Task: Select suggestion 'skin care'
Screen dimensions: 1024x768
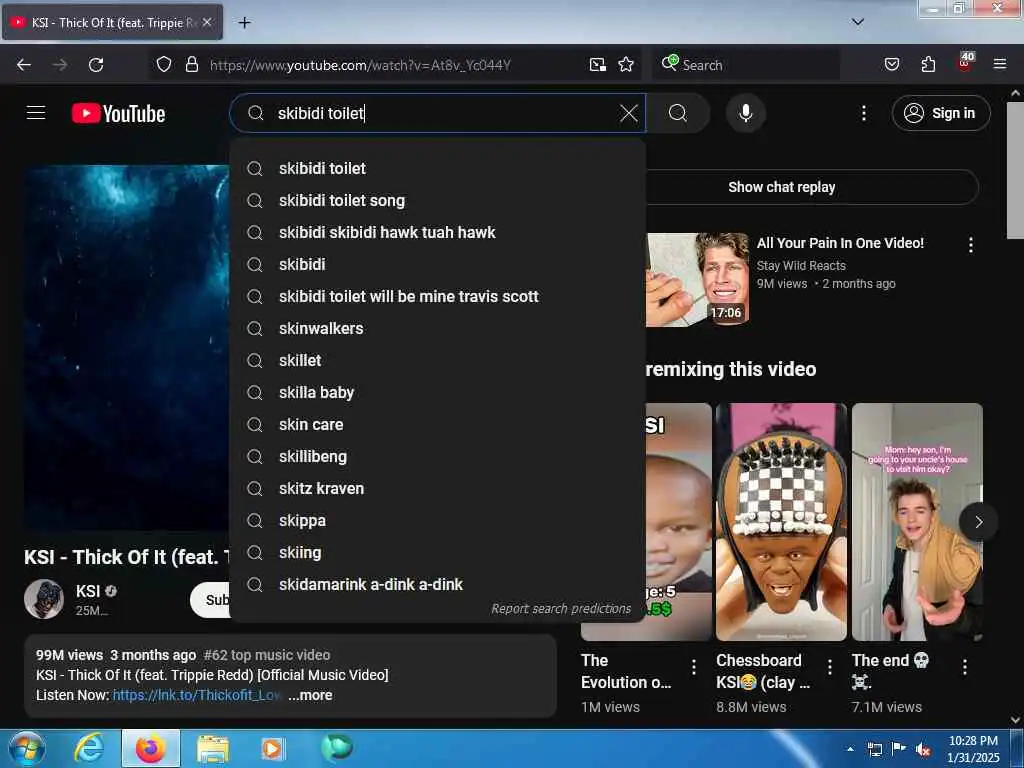Action: click(438, 424)
